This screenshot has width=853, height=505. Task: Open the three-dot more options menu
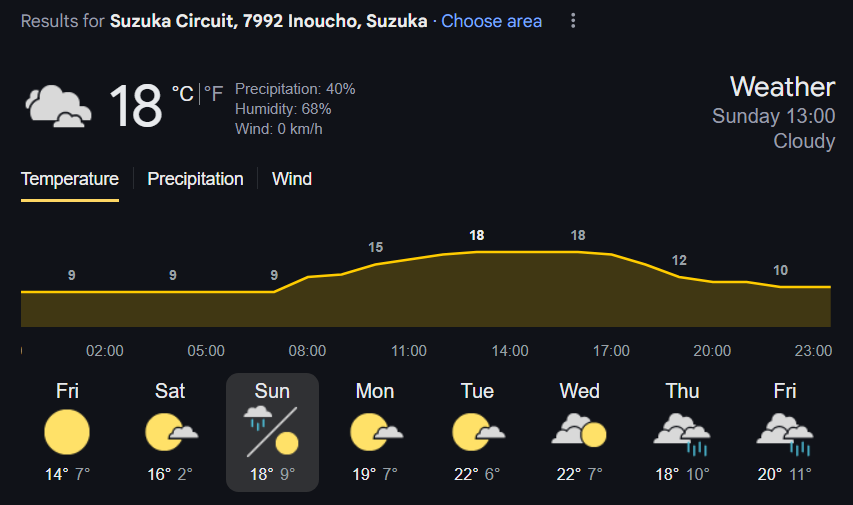pyautogui.click(x=573, y=21)
